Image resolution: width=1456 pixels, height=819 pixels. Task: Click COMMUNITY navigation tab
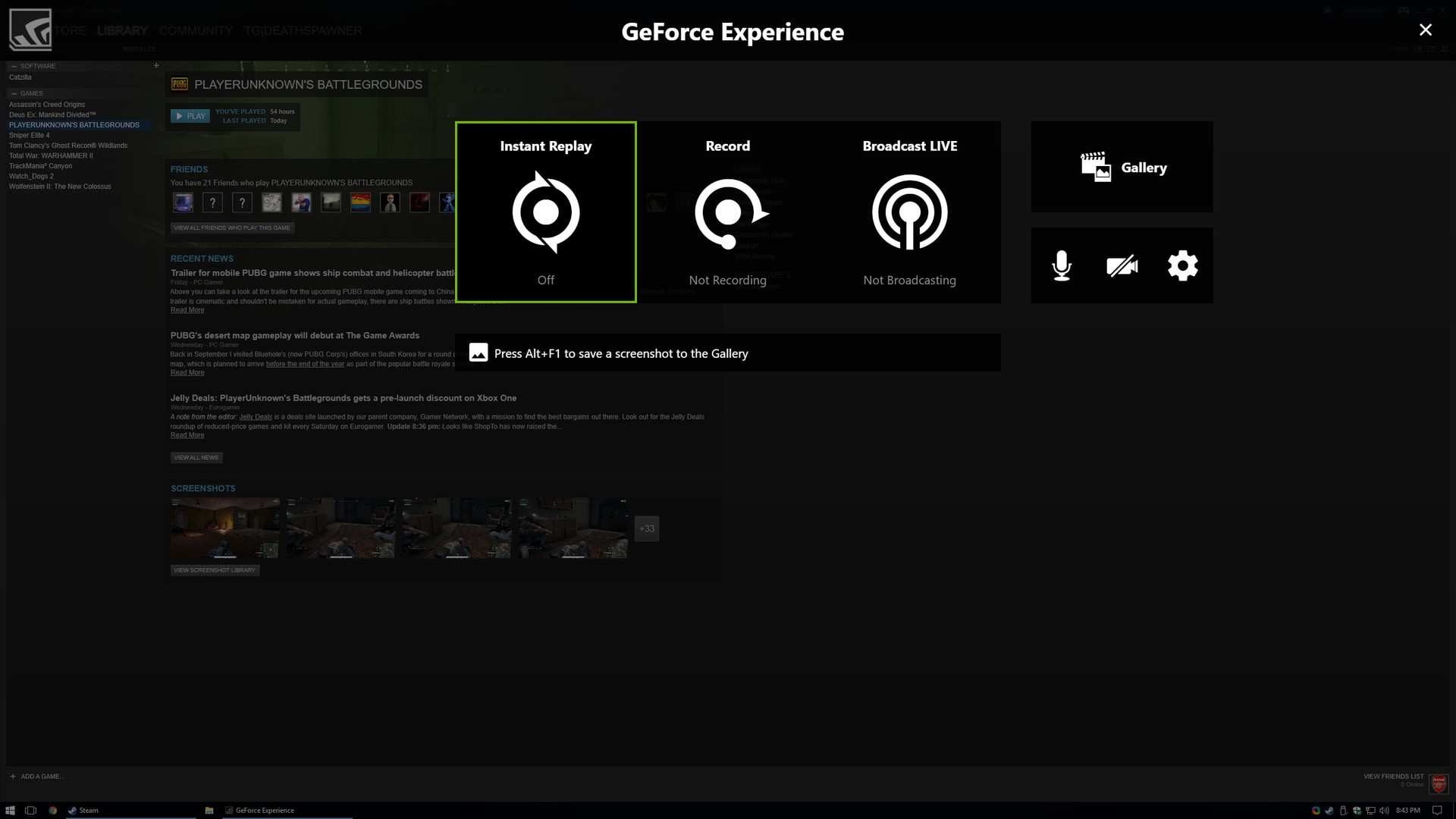click(x=196, y=30)
